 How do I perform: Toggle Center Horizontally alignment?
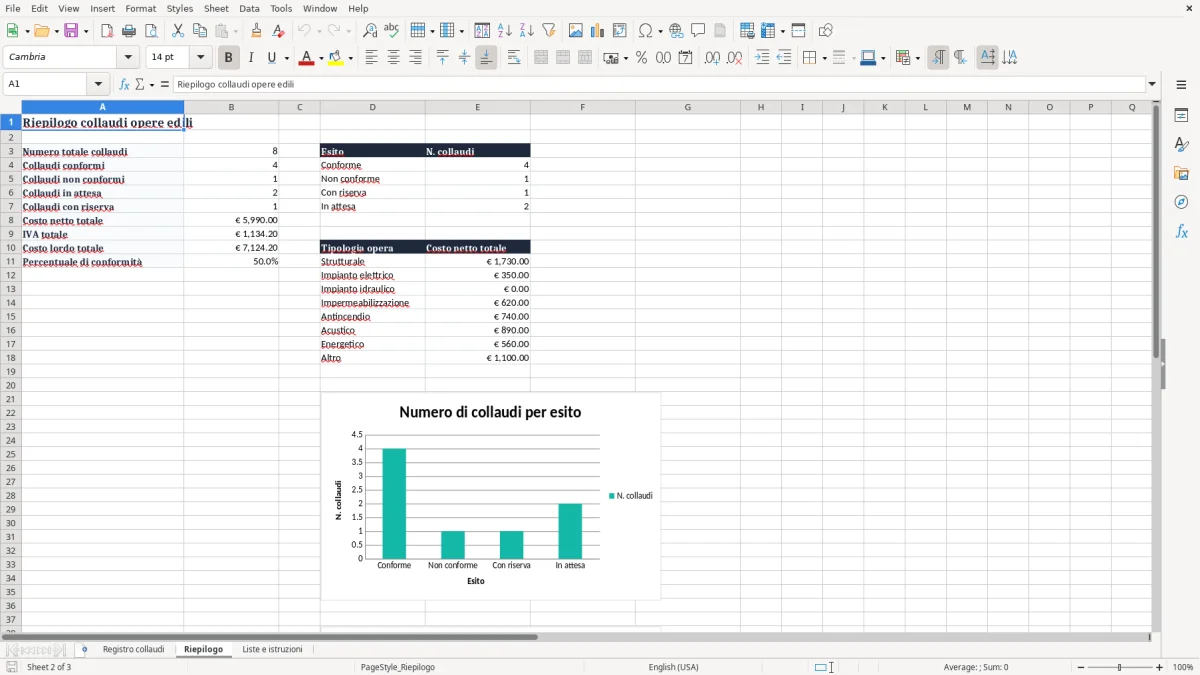(393, 58)
